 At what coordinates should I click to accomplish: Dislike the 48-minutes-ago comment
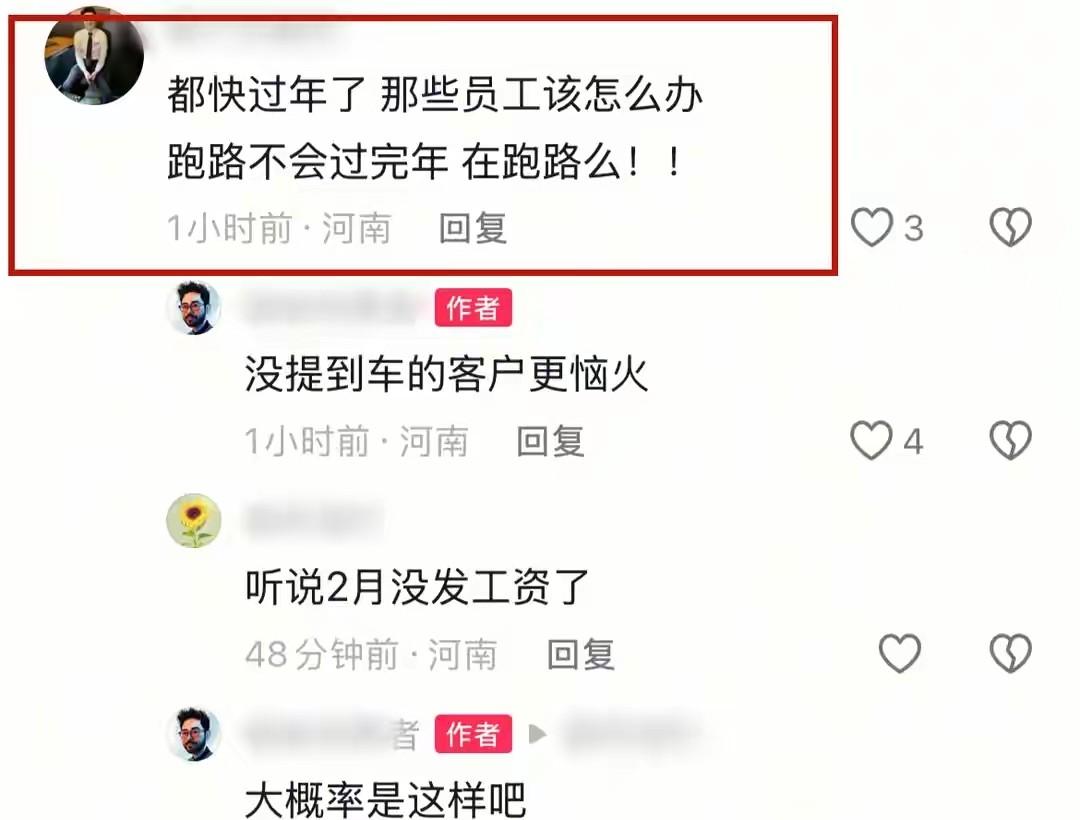pyautogui.click(x=1010, y=653)
